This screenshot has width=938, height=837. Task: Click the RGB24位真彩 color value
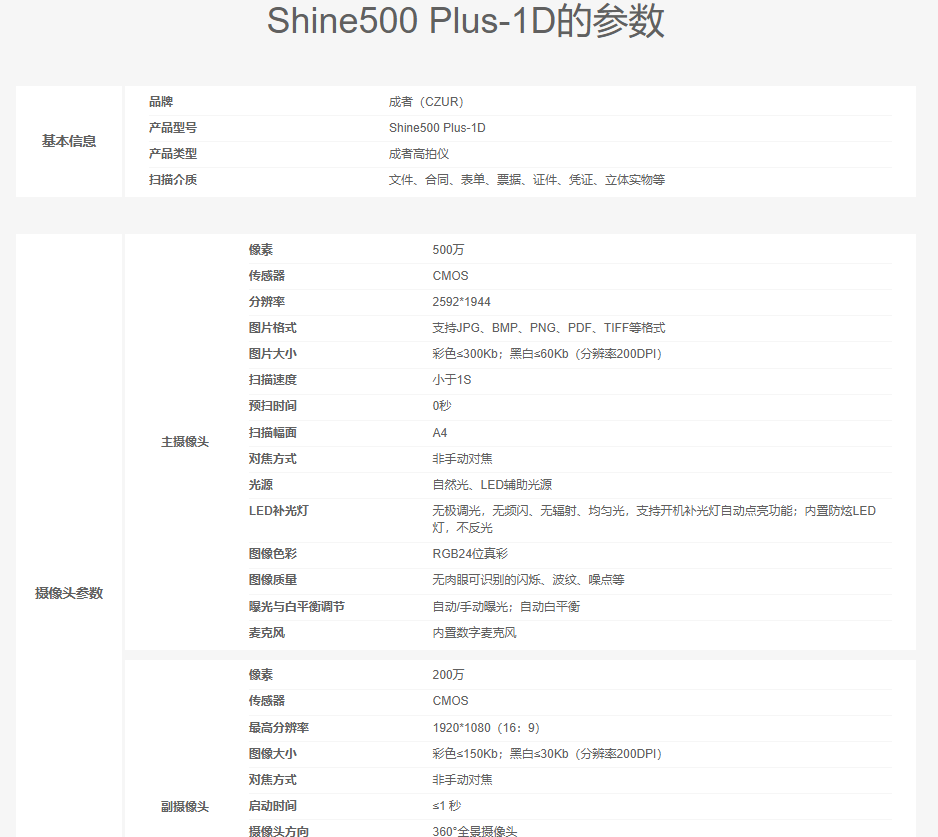(472, 554)
